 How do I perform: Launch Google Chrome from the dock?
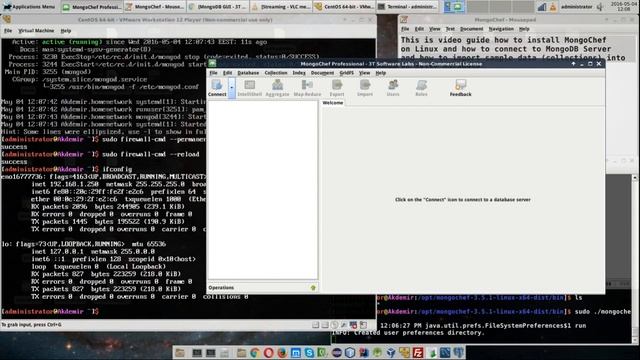(255, 352)
